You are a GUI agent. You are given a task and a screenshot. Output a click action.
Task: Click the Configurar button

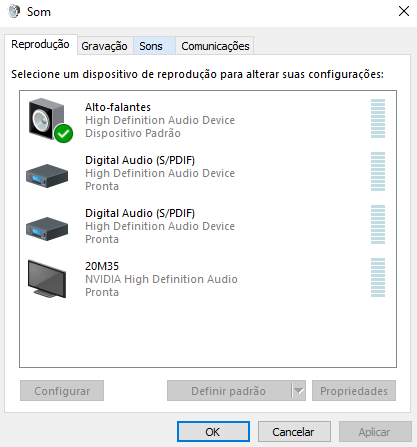[x=62, y=391]
